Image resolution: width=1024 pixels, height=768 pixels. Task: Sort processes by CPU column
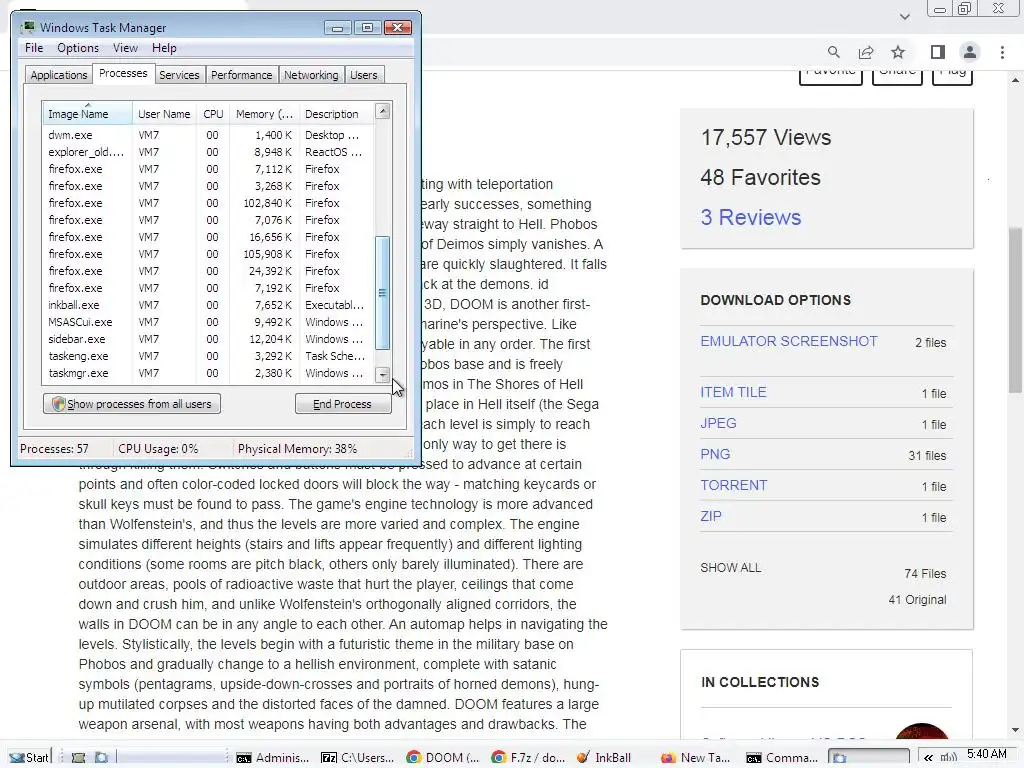(x=213, y=114)
